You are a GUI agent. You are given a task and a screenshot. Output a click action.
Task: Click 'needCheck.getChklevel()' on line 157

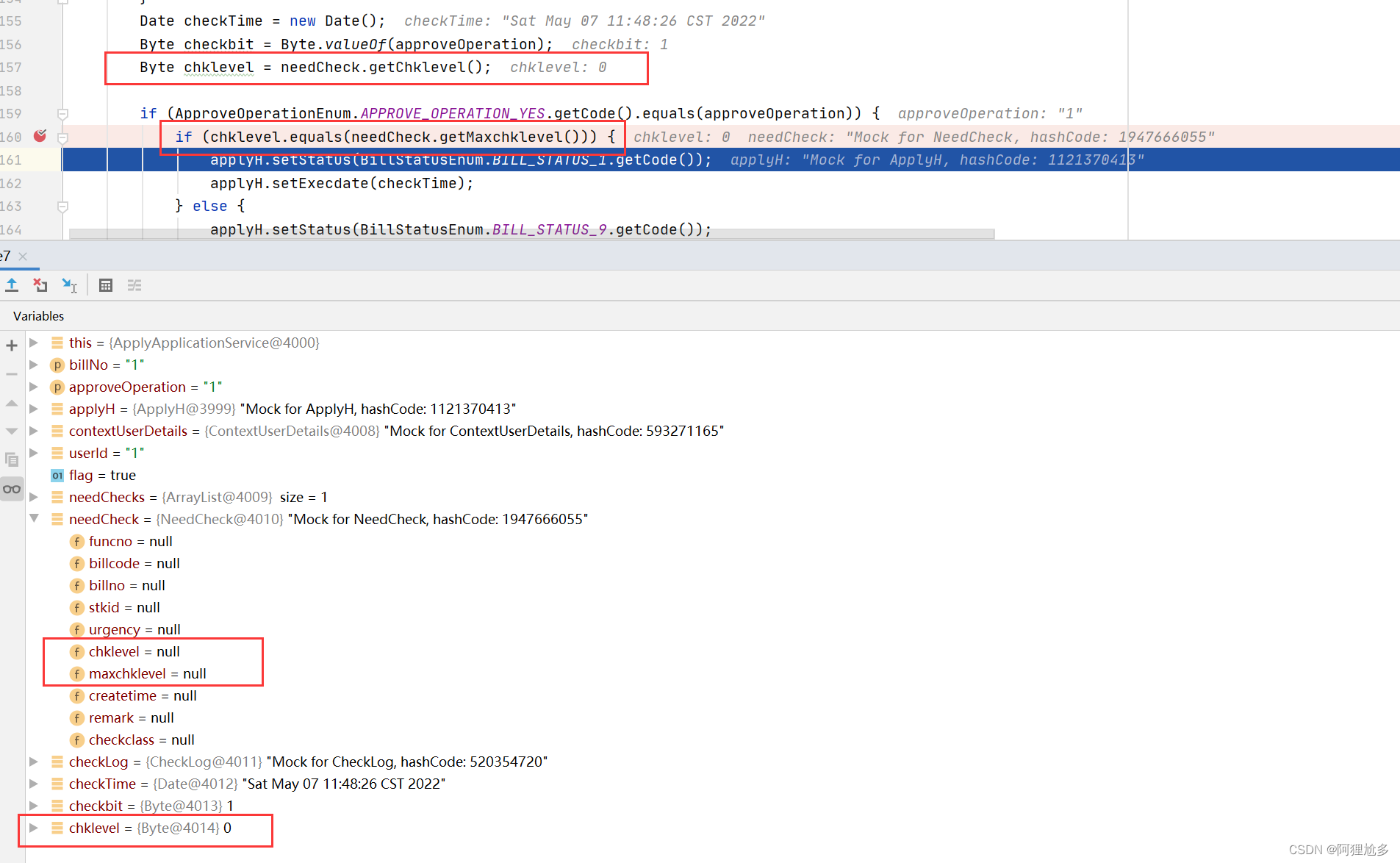point(381,67)
